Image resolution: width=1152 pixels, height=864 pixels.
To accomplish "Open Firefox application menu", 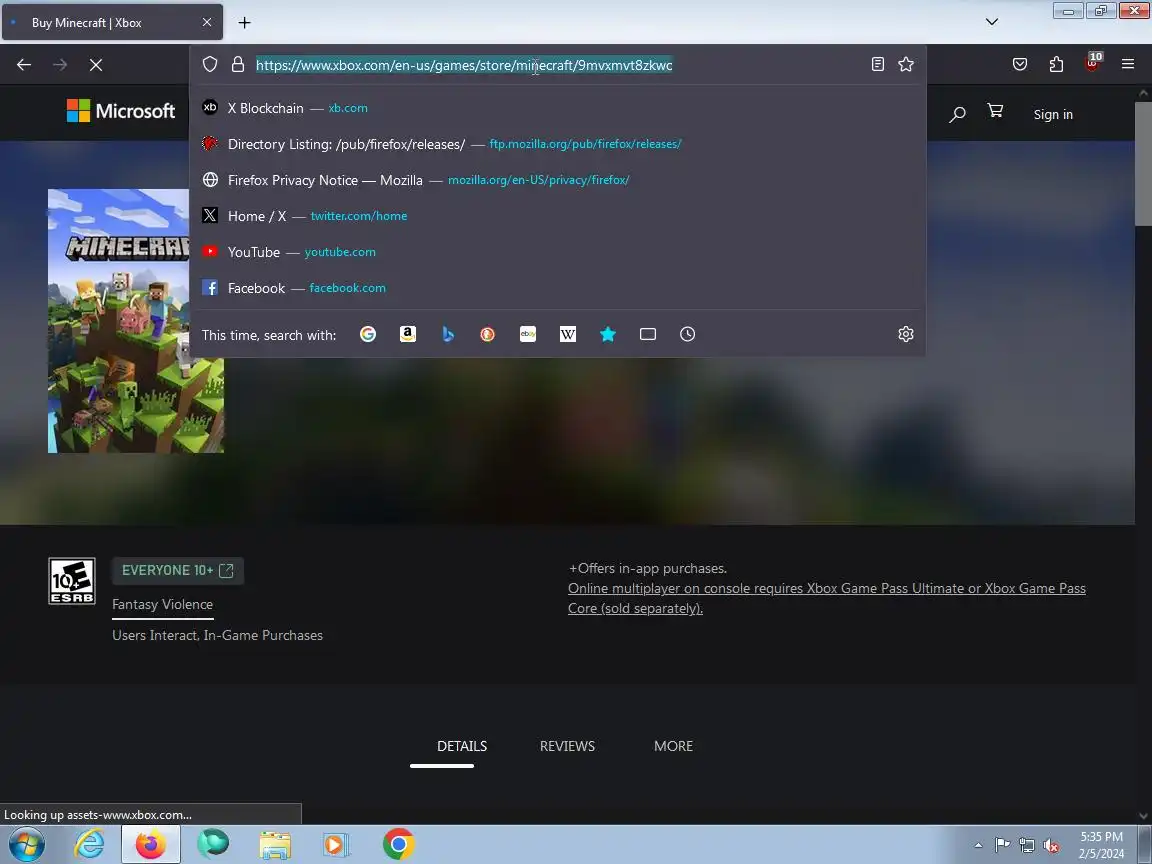I will click(1128, 65).
